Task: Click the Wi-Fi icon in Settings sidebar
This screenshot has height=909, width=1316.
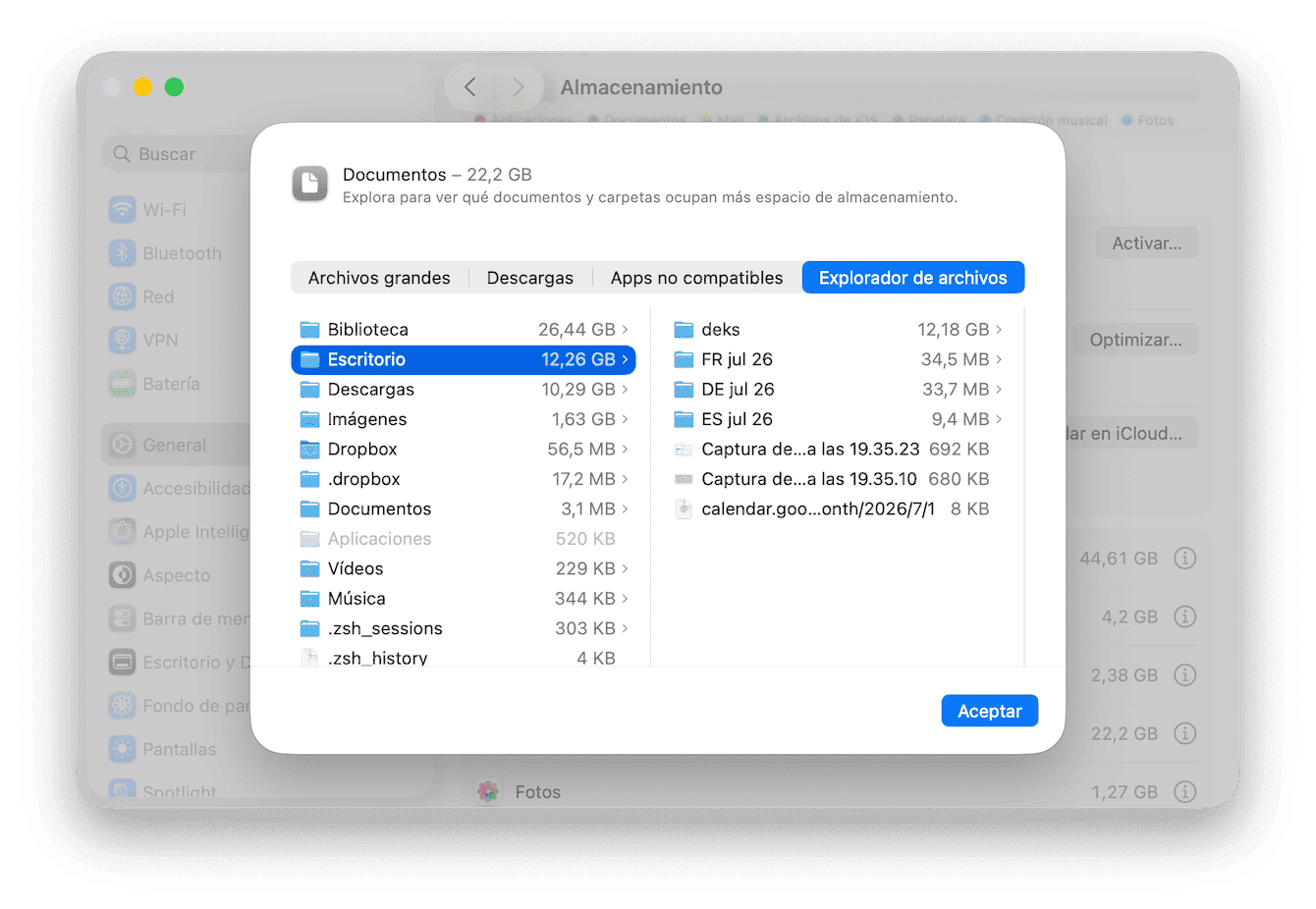Action: pos(122,209)
